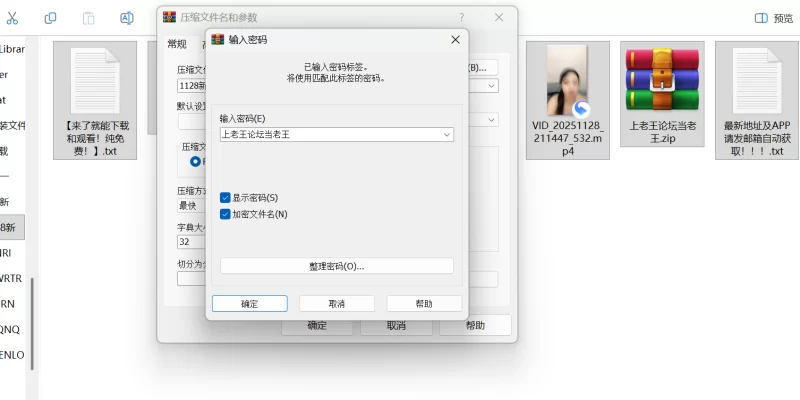Toggle the 加密文件名 checkbox

[x=225, y=214]
